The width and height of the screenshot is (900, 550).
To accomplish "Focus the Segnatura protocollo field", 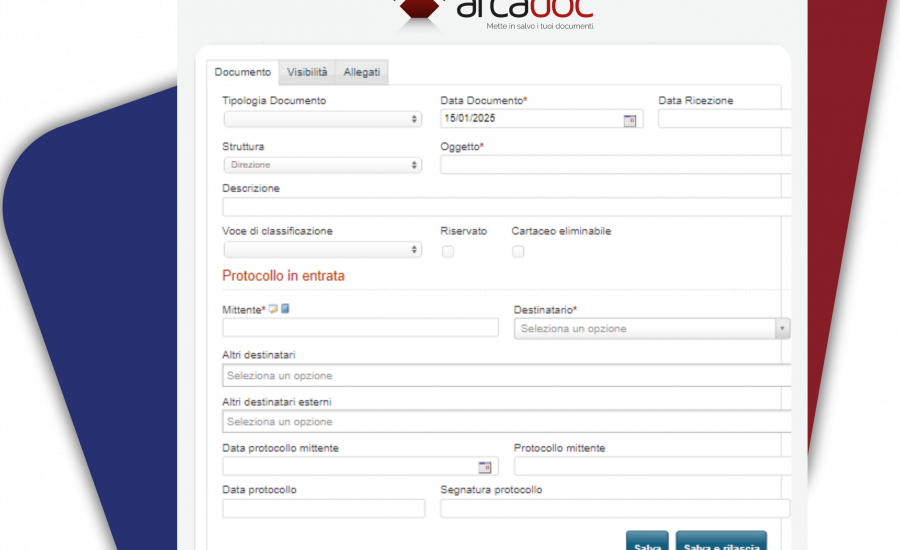I will pyautogui.click(x=615, y=508).
